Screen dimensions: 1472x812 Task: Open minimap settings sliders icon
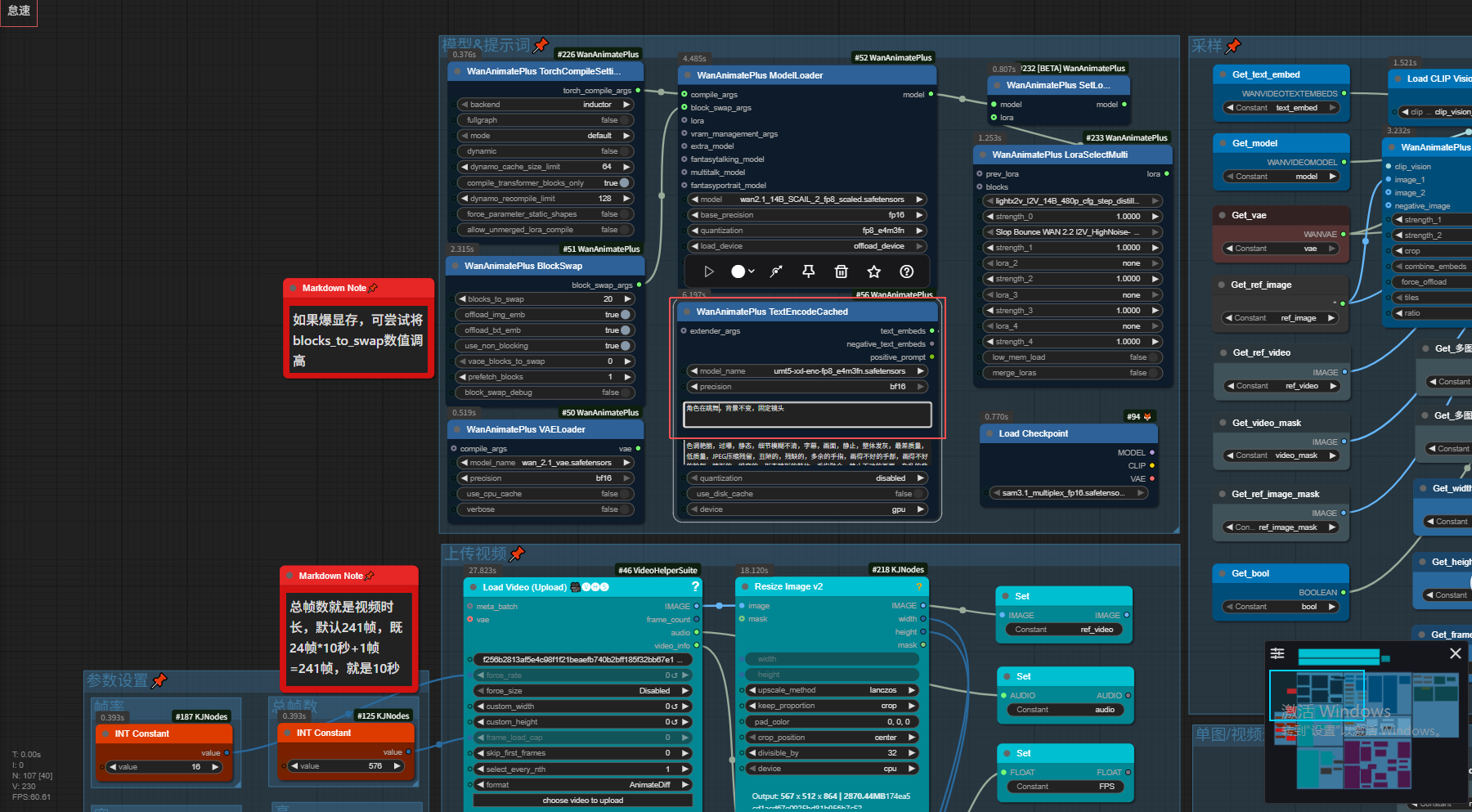(x=1277, y=653)
